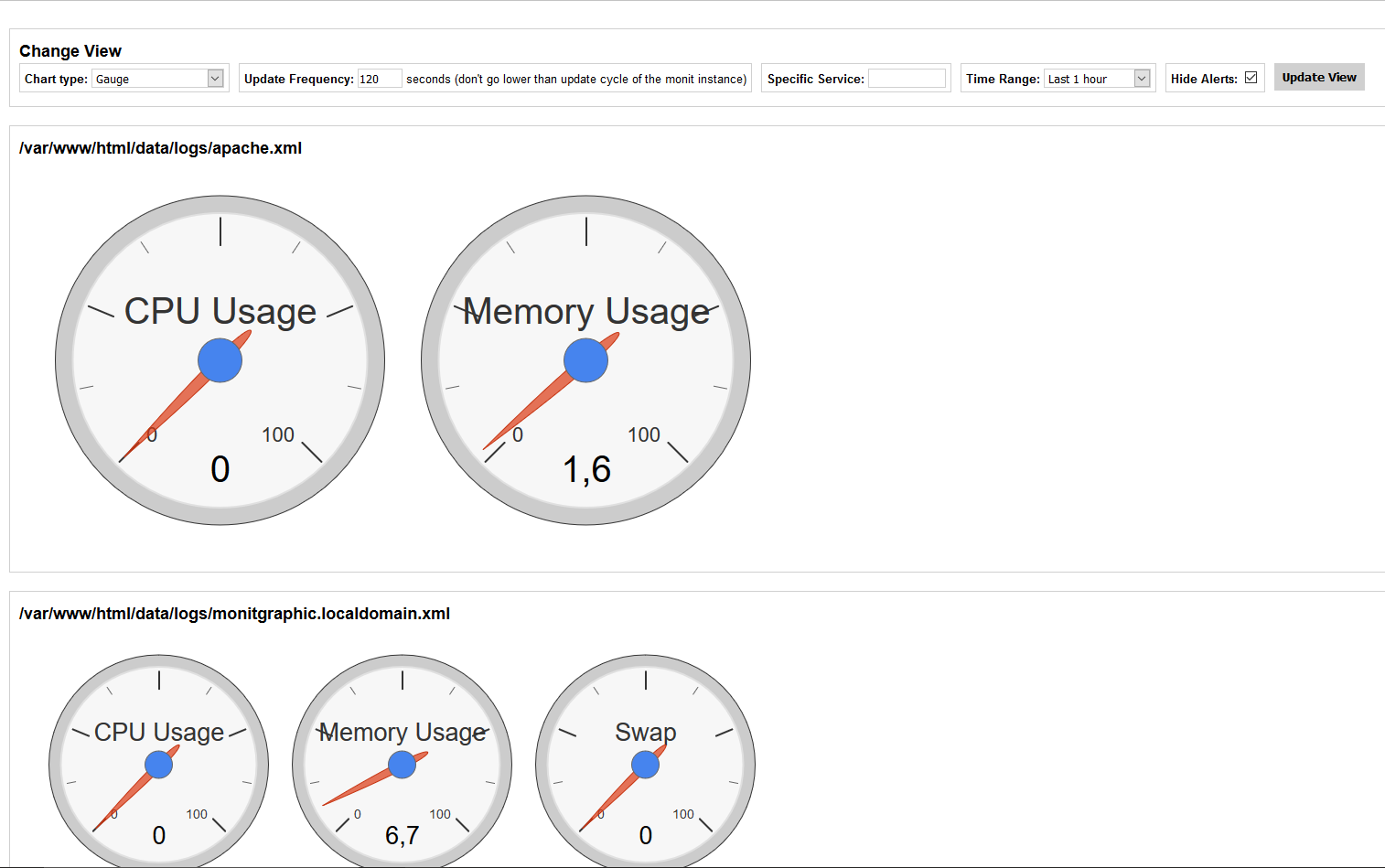Select the localdomain Memory Usage gauge

pos(402,764)
